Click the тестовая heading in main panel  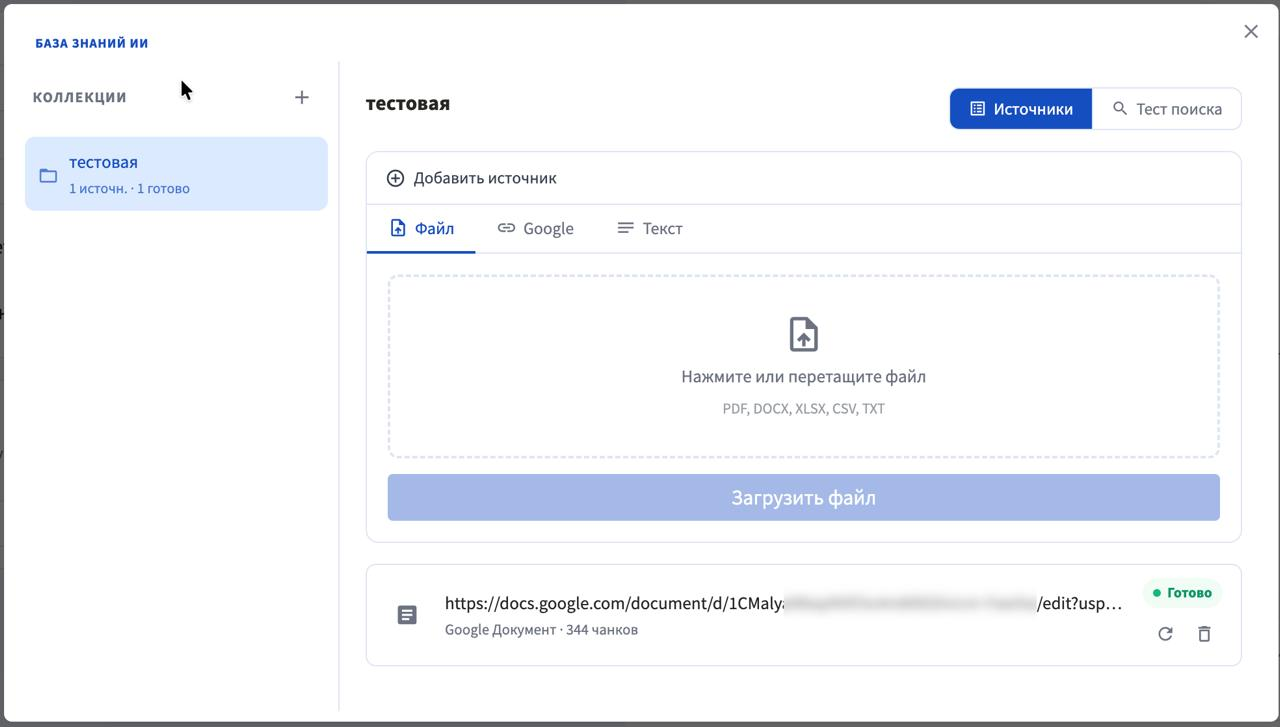tap(408, 103)
